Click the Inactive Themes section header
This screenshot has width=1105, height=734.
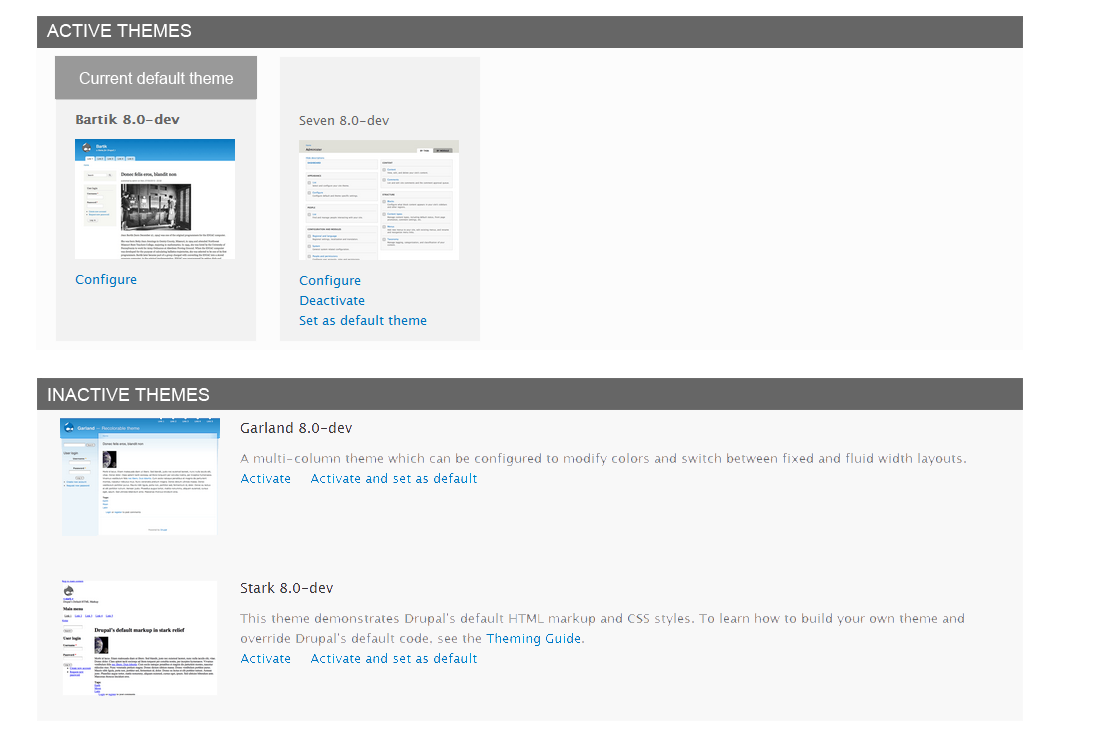click(530, 394)
